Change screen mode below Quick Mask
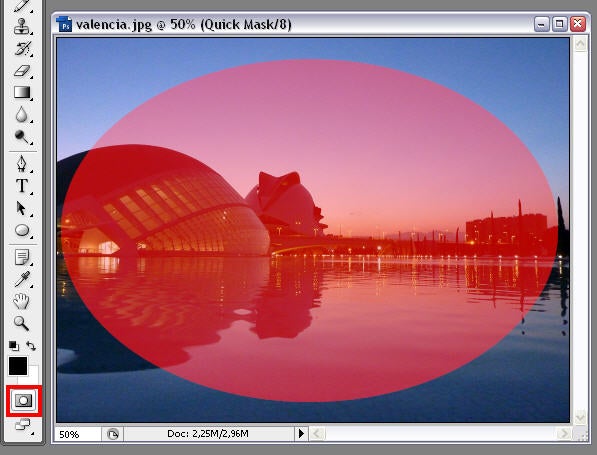Screen dimensions: 597x455 coord(22,425)
